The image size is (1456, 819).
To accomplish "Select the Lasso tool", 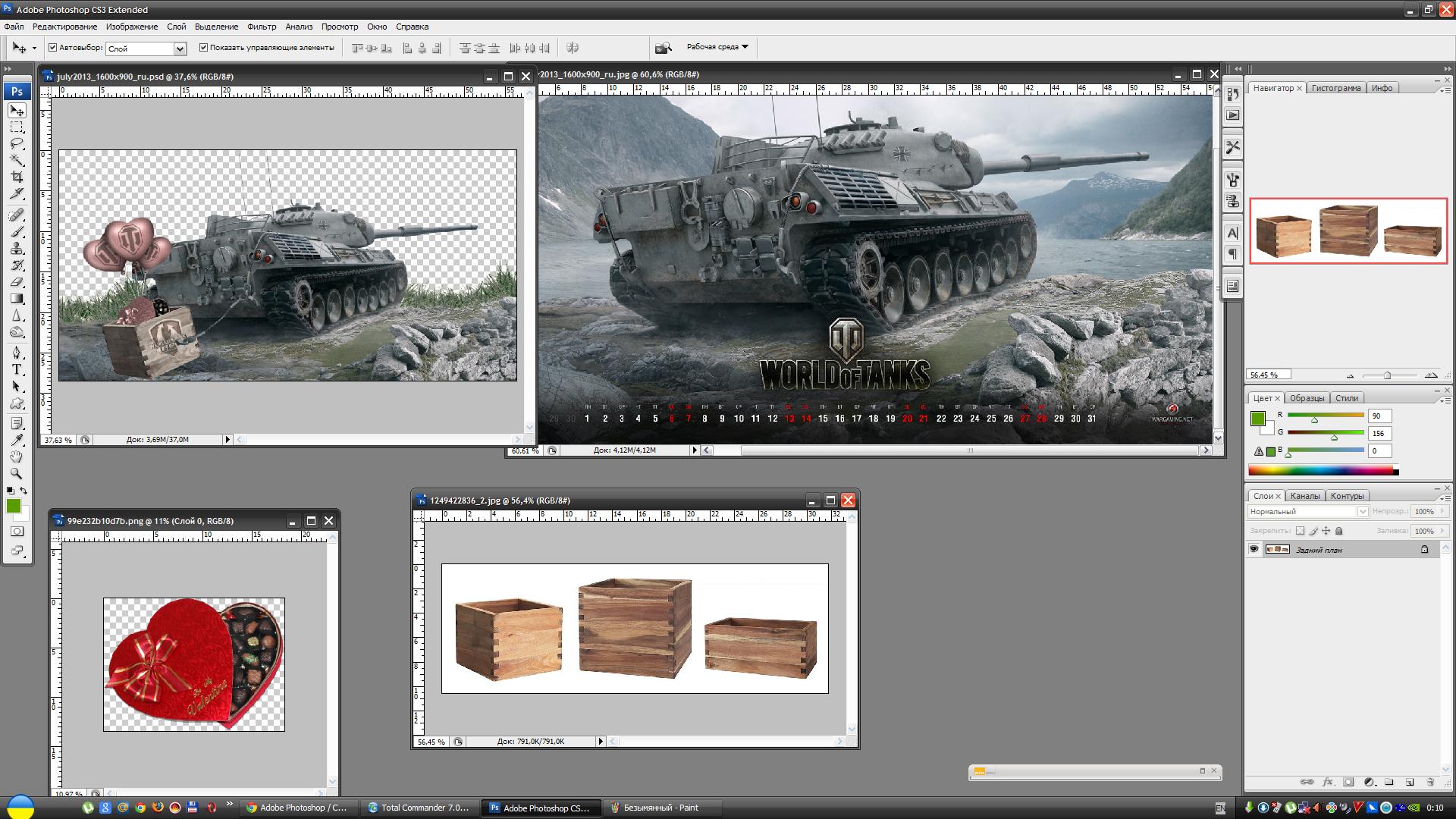I will pos(17,143).
